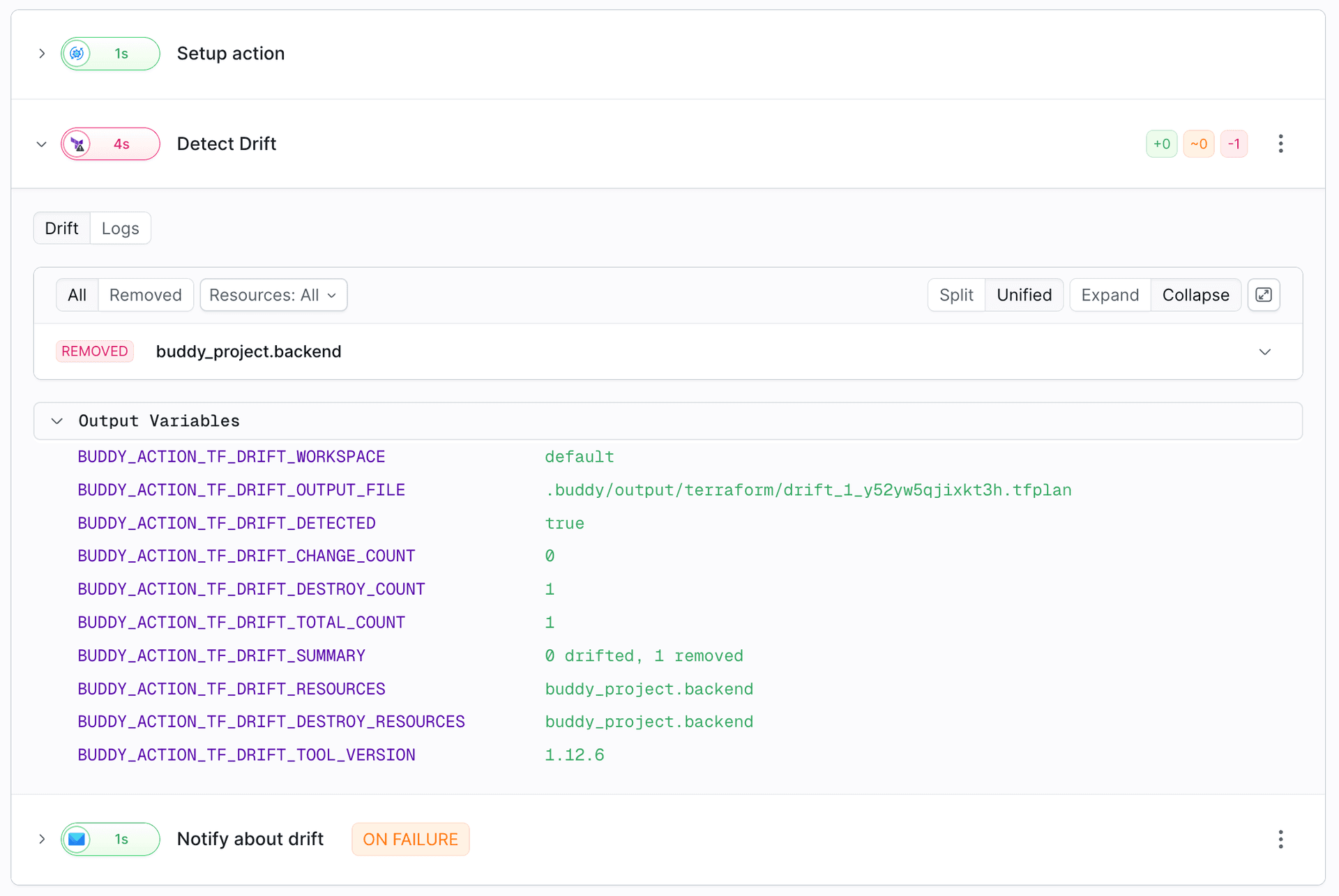Open drift view in fullscreen

click(x=1264, y=295)
